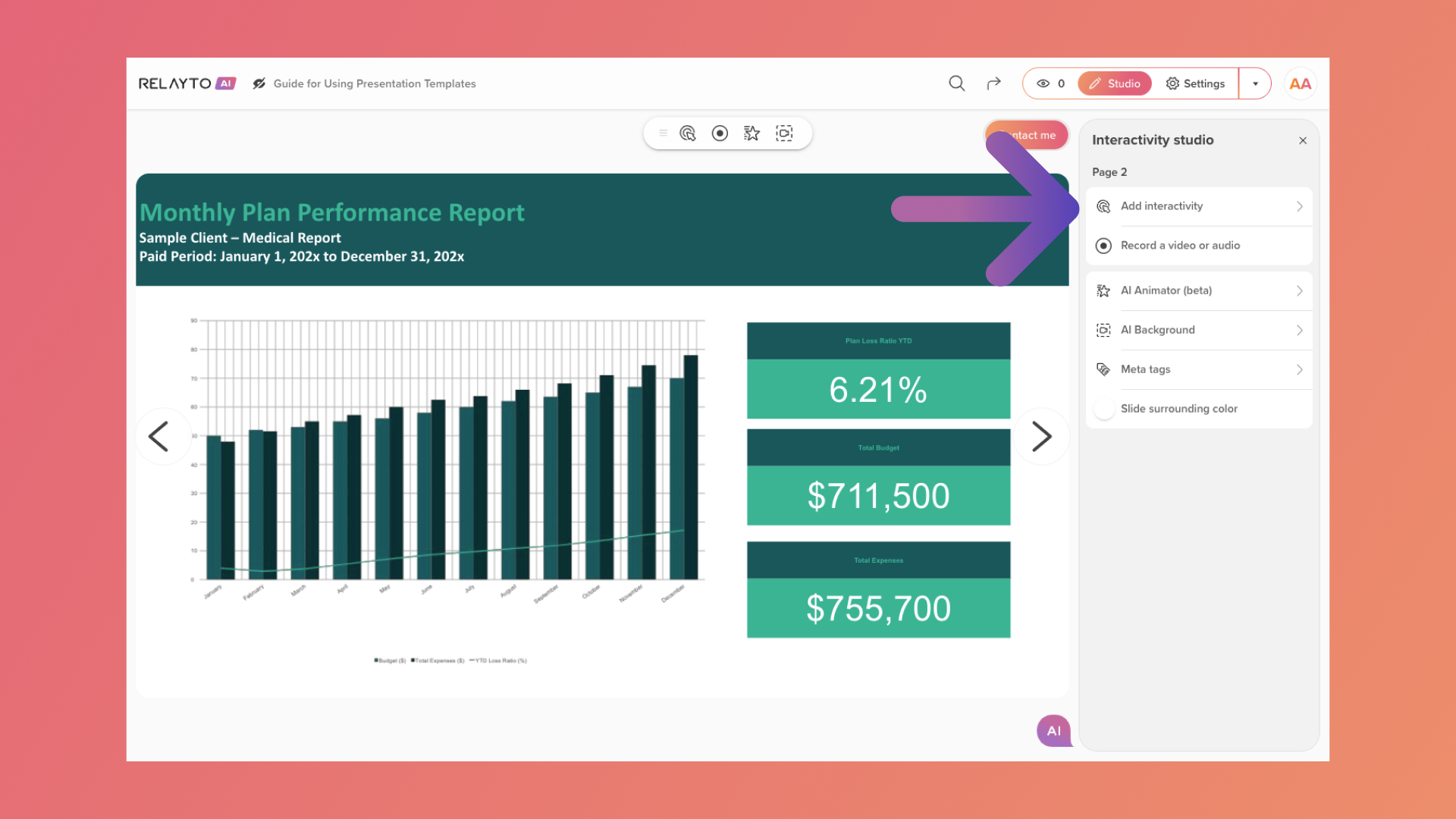Click the share arrow icon
Viewport: 1456px width, 819px height.
[993, 83]
